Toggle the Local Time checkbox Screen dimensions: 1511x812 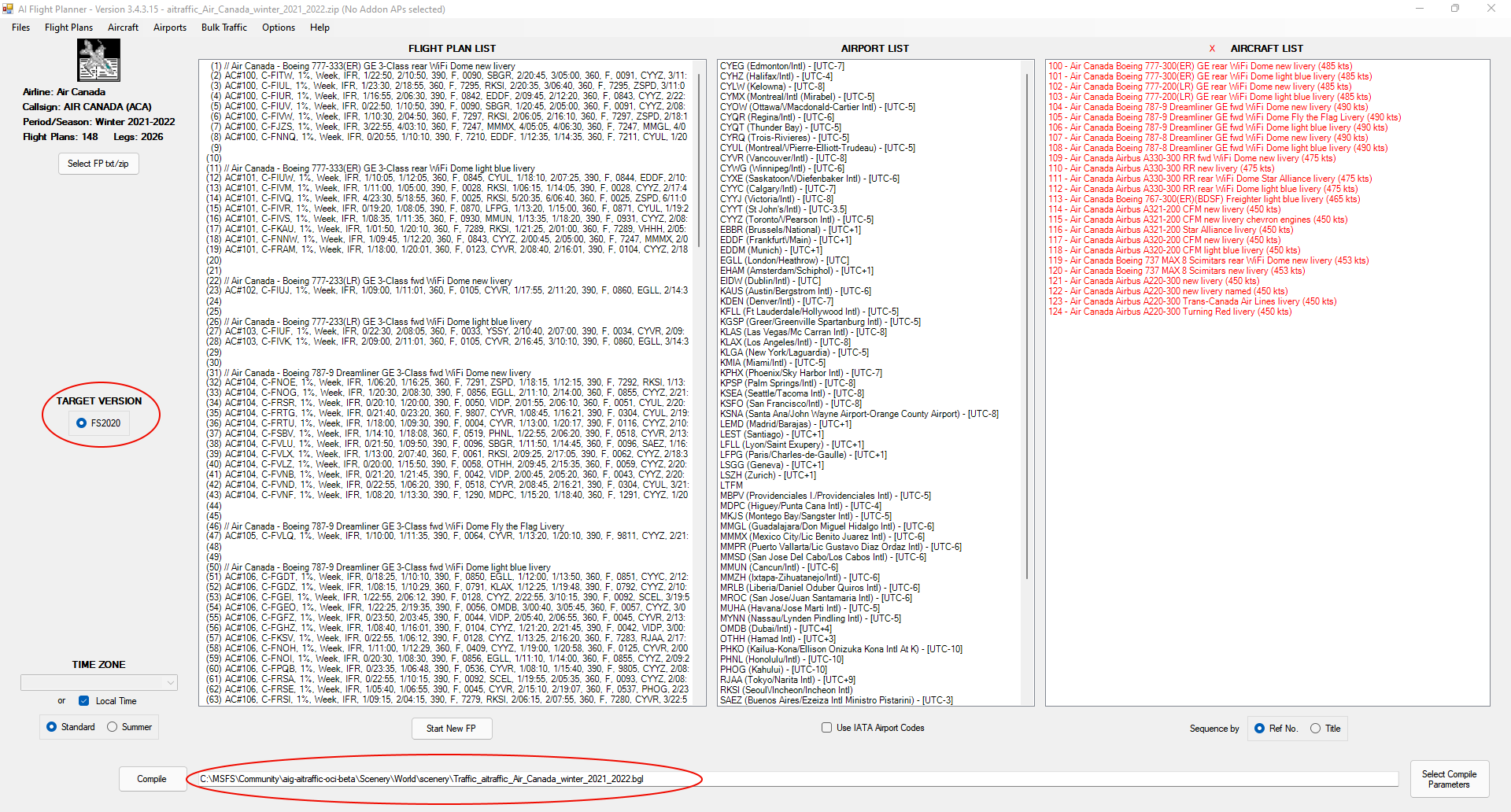(84, 701)
